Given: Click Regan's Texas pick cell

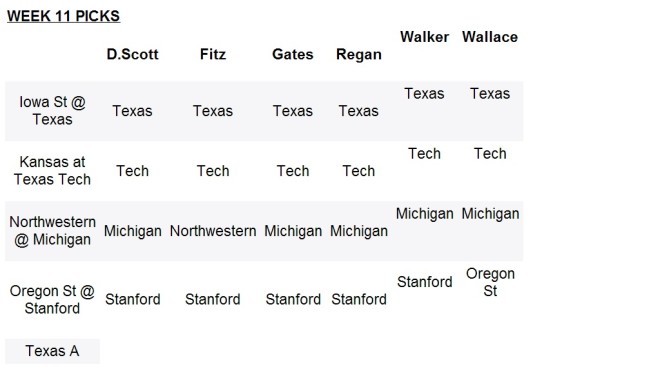Looking at the screenshot, I should pos(359,111).
